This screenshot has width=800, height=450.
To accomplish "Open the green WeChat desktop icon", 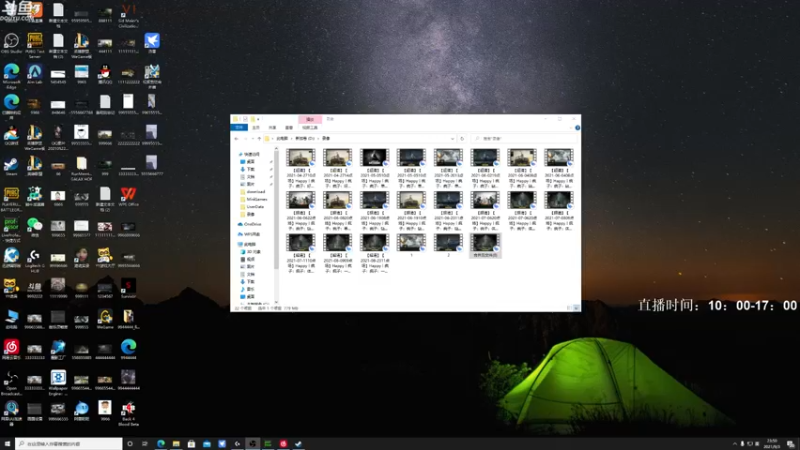I will click(35, 227).
